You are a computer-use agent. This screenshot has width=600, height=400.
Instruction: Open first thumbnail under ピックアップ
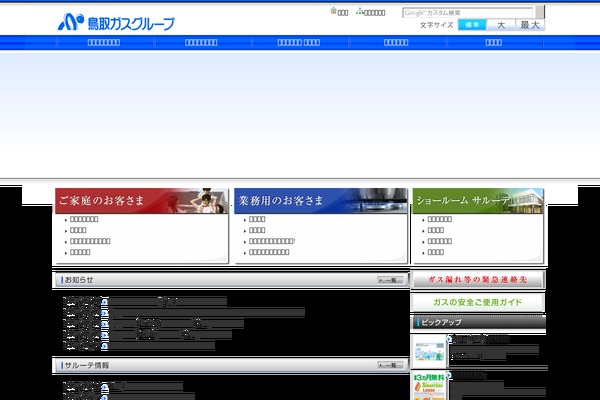click(x=429, y=351)
